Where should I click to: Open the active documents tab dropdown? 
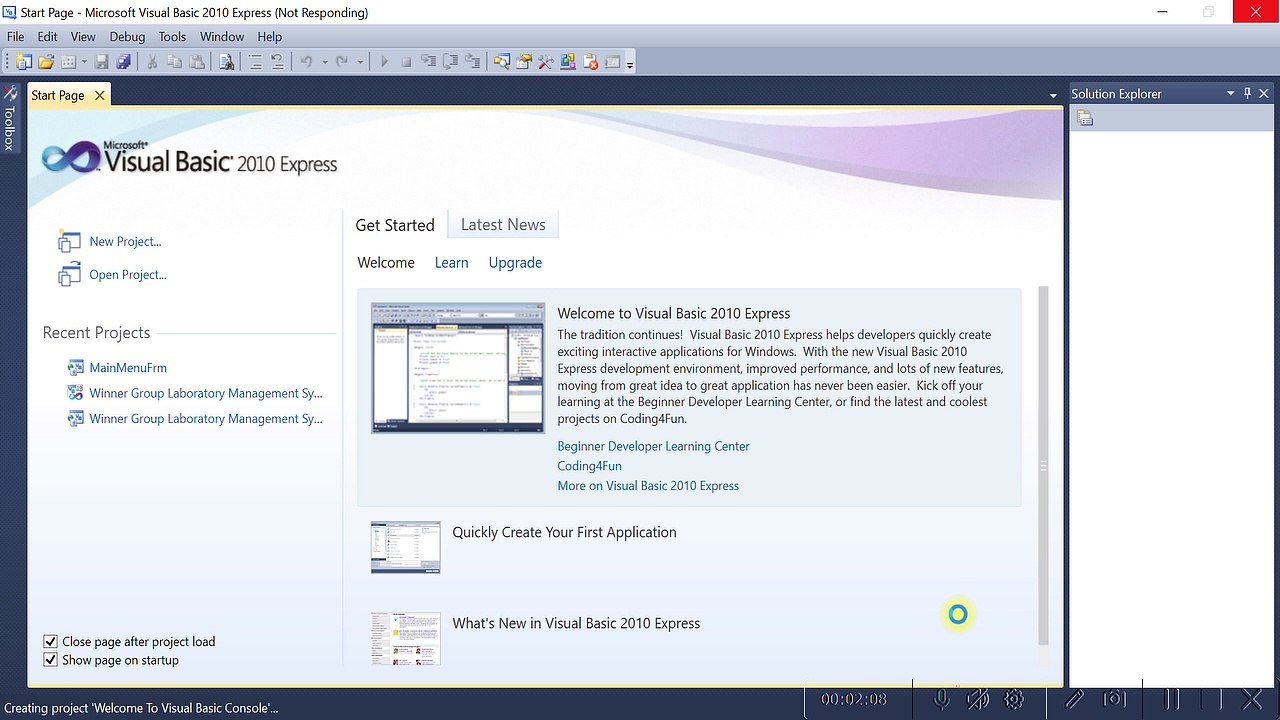pos(1053,96)
